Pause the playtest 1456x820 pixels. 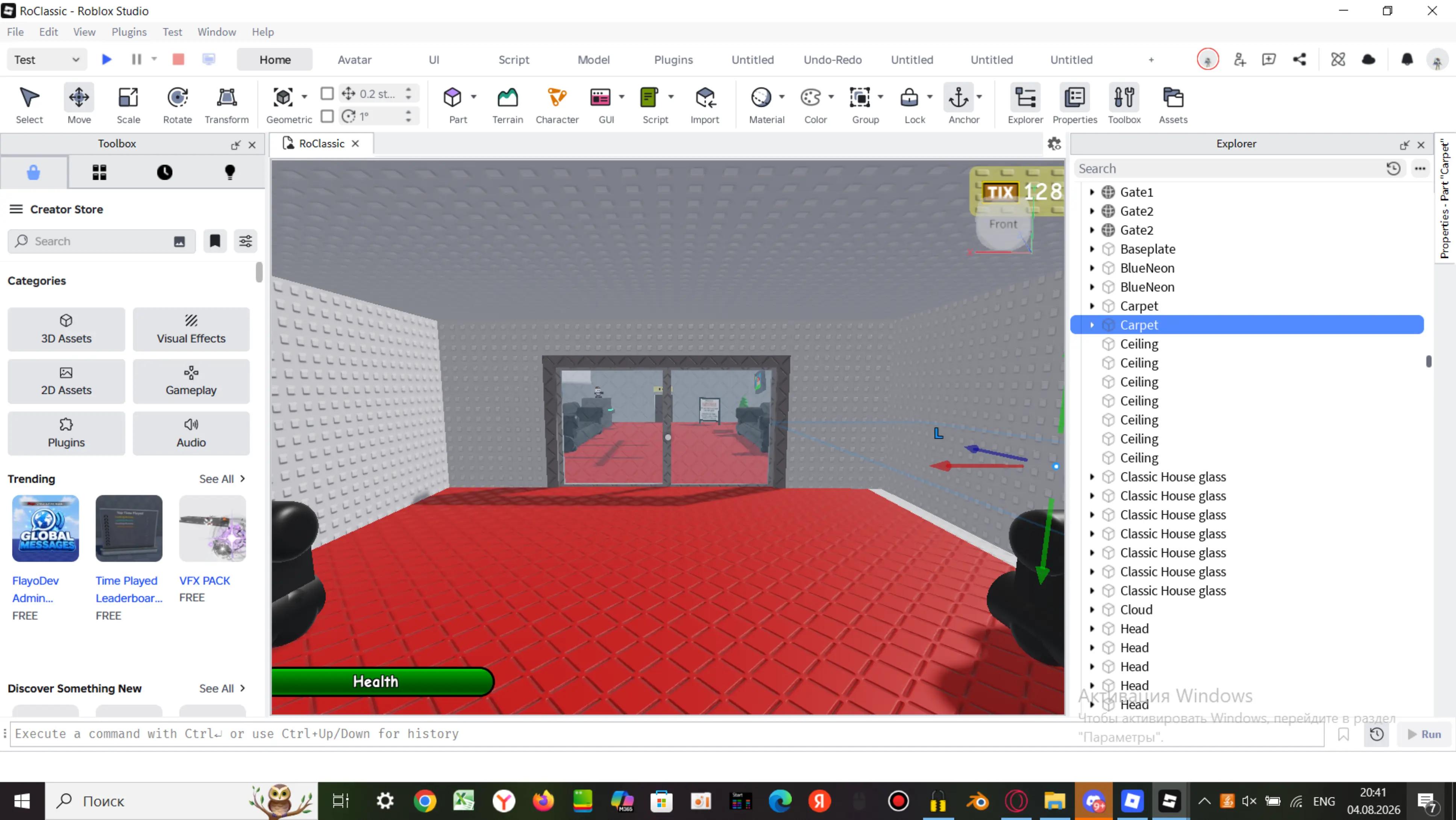pos(136,59)
